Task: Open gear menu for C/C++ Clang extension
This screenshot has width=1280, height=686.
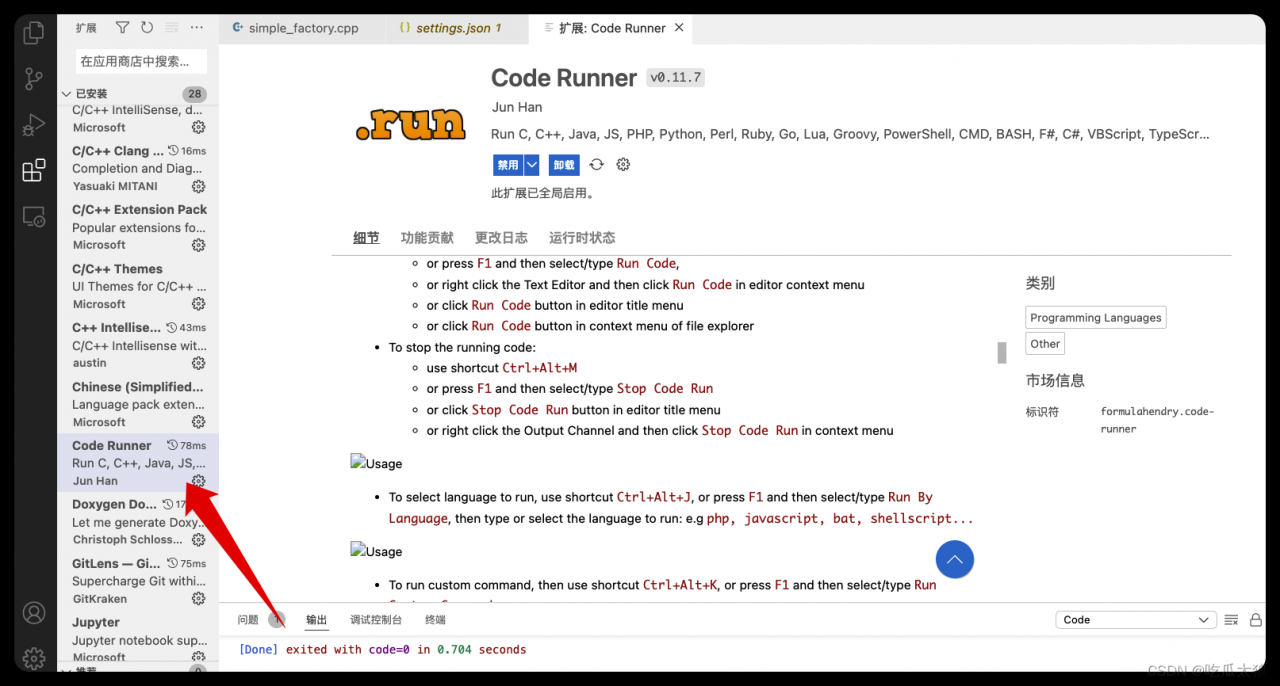Action: point(198,186)
